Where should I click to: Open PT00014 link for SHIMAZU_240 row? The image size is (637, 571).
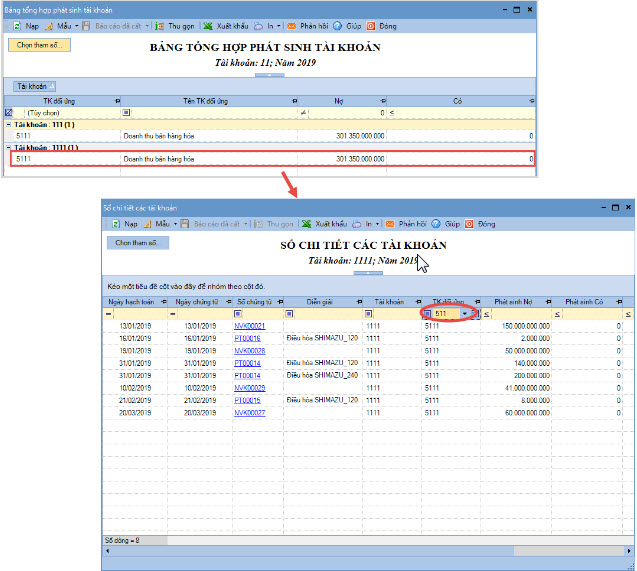point(247,376)
